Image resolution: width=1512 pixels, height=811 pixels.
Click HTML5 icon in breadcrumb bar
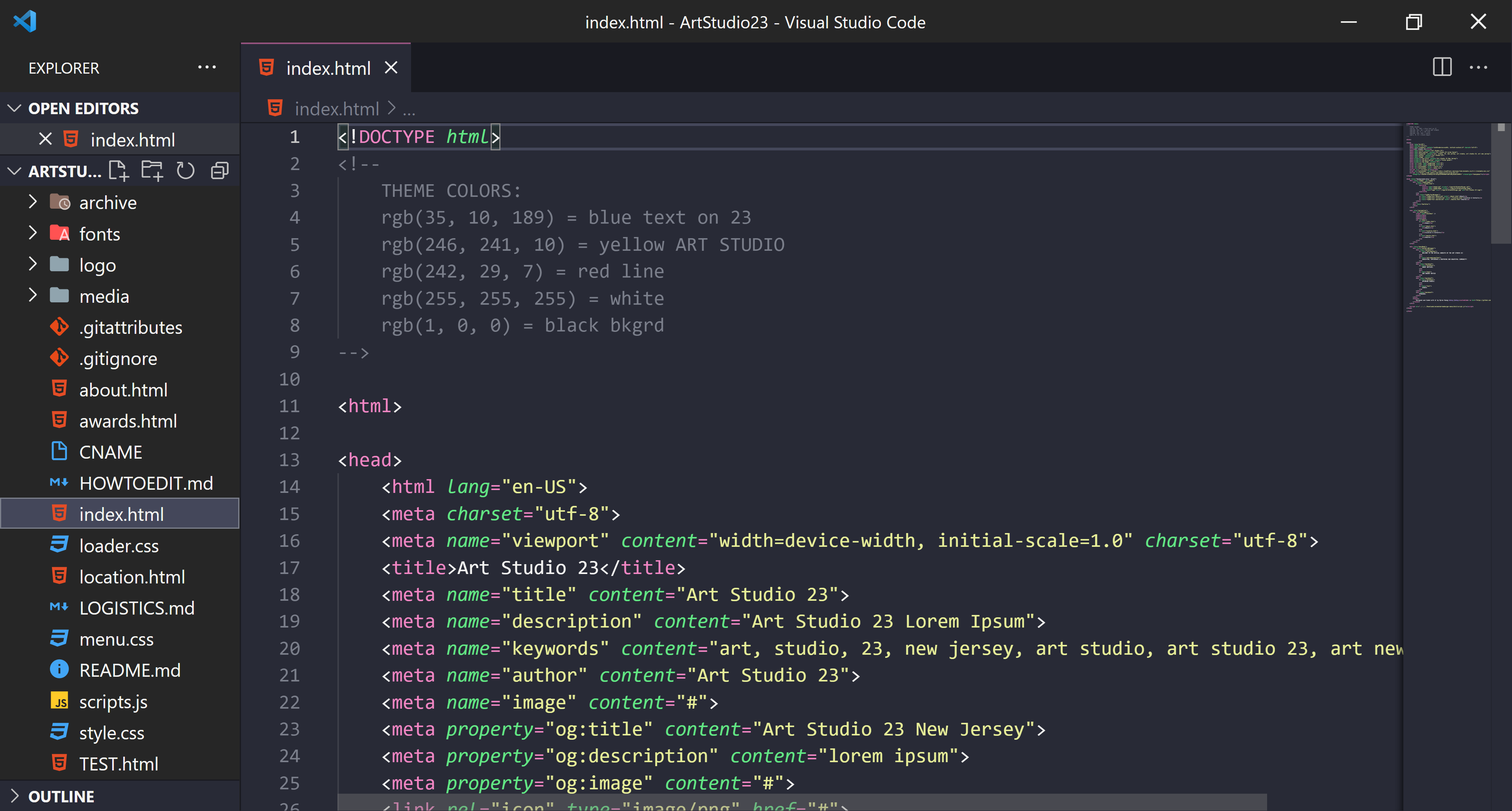click(x=275, y=108)
